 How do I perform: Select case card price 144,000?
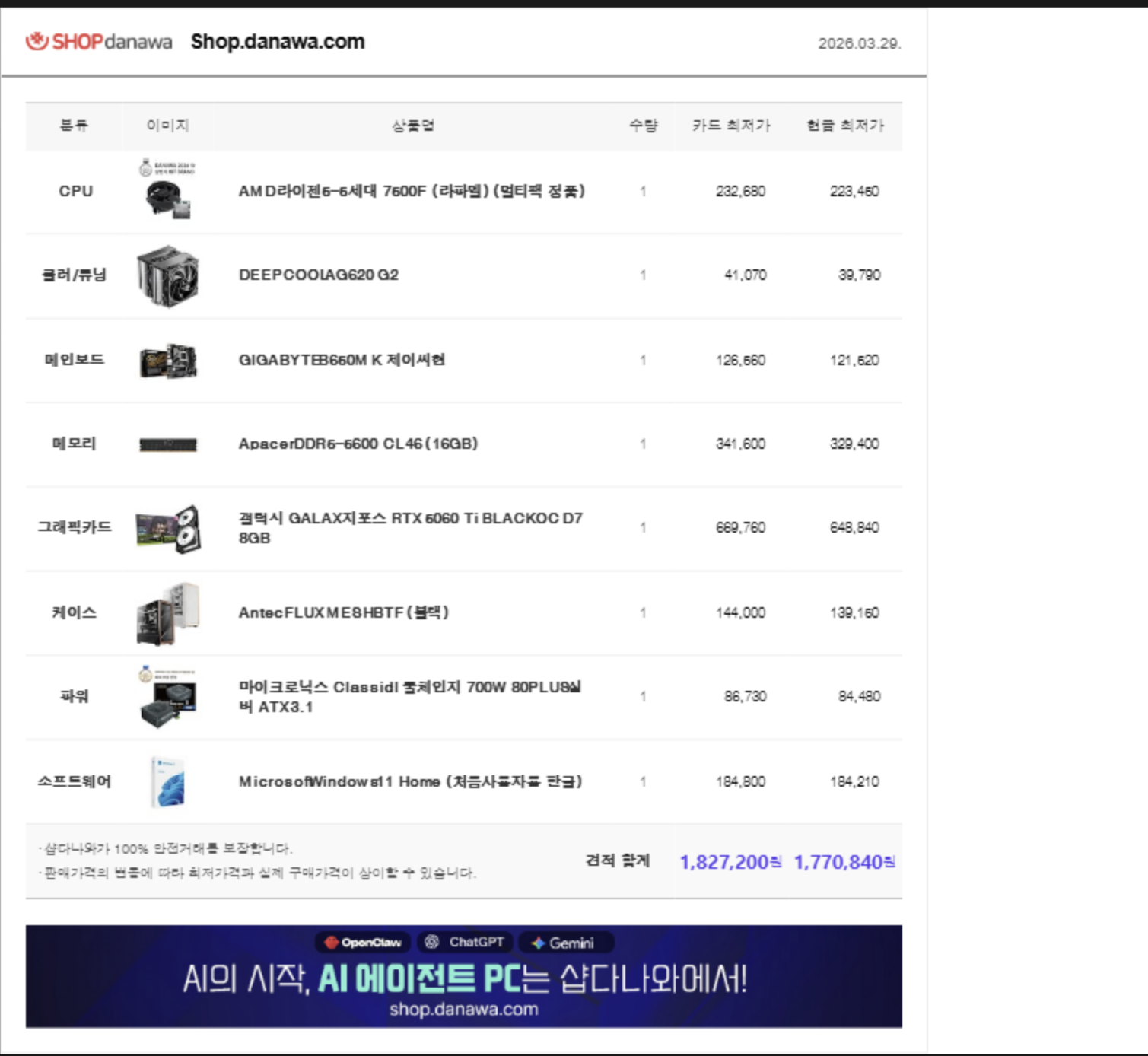(740, 612)
